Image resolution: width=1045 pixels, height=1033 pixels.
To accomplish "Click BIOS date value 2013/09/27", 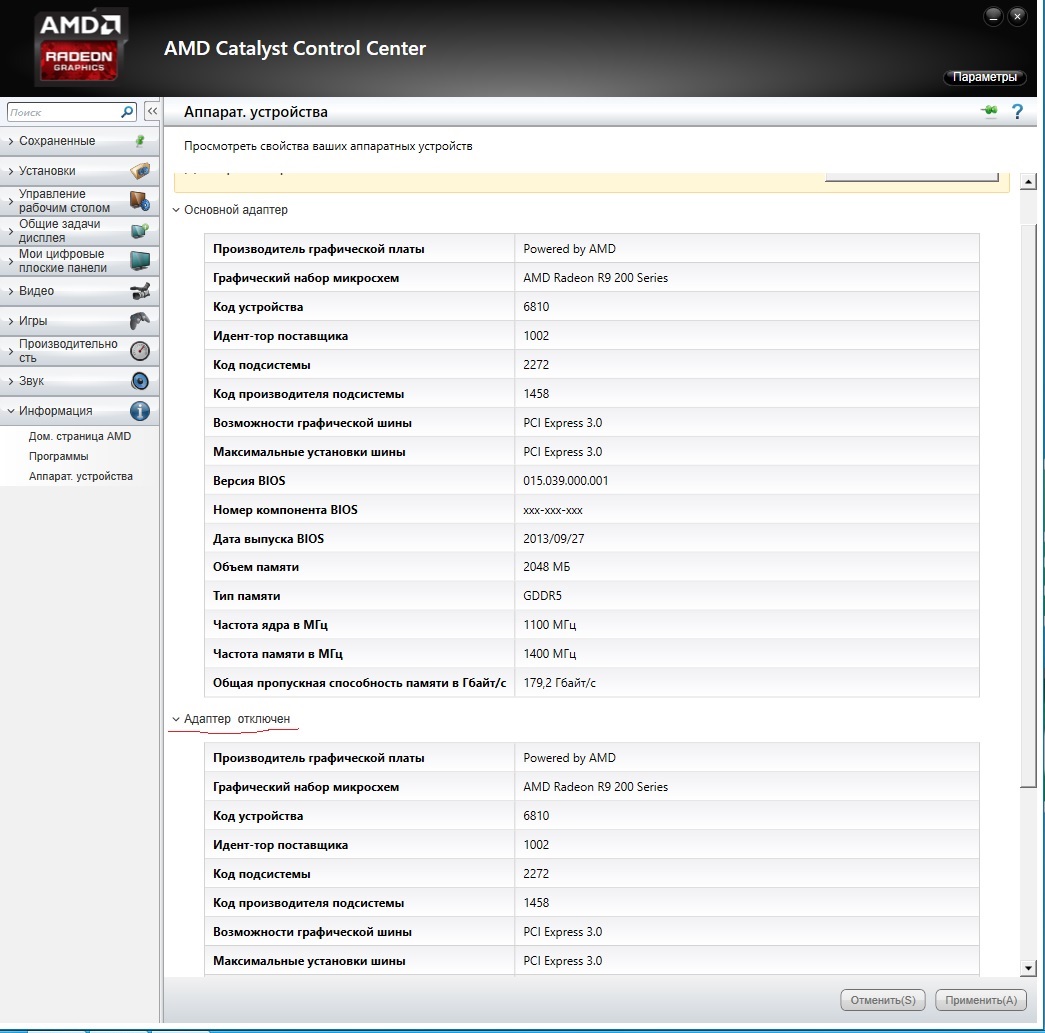I will 553,538.
